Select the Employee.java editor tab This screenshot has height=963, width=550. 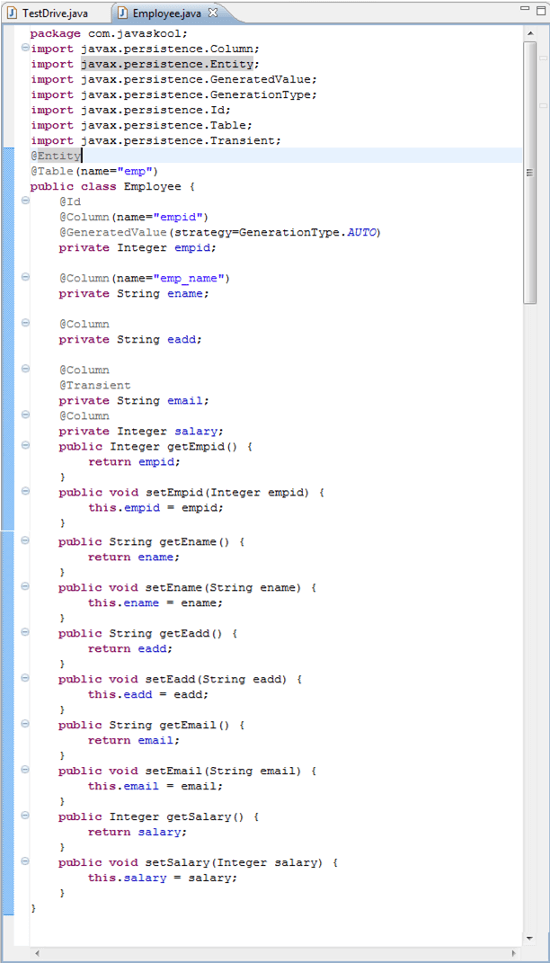pyautogui.click(x=161, y=12)
